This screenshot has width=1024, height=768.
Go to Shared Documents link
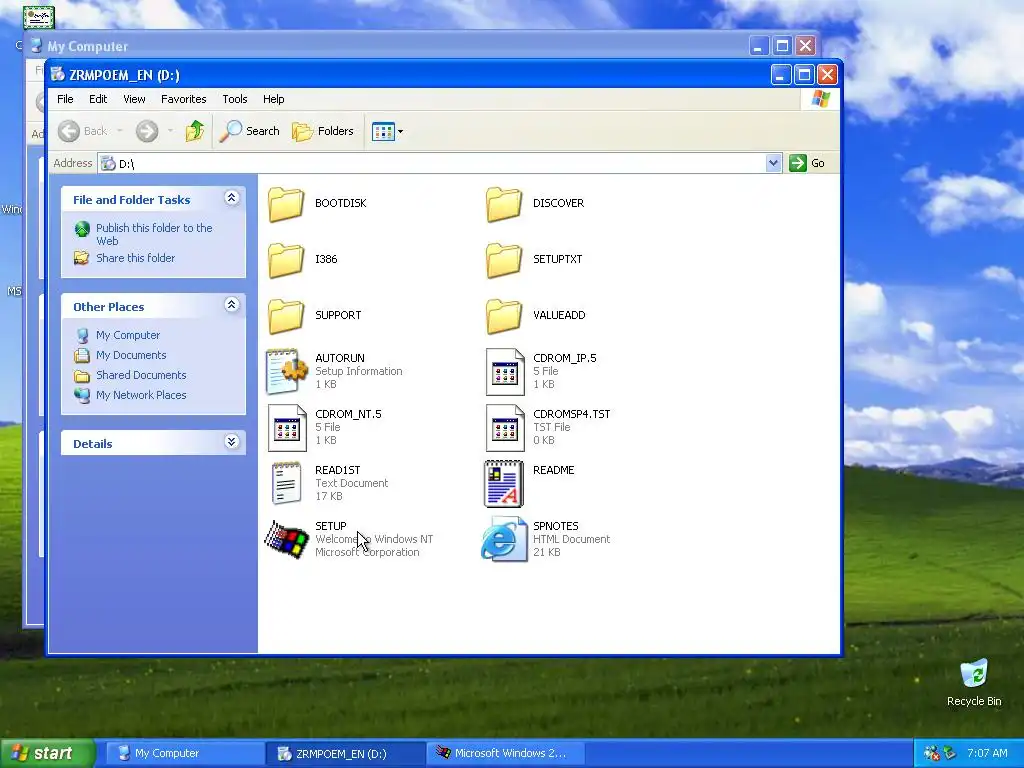(x=141, y=375)
